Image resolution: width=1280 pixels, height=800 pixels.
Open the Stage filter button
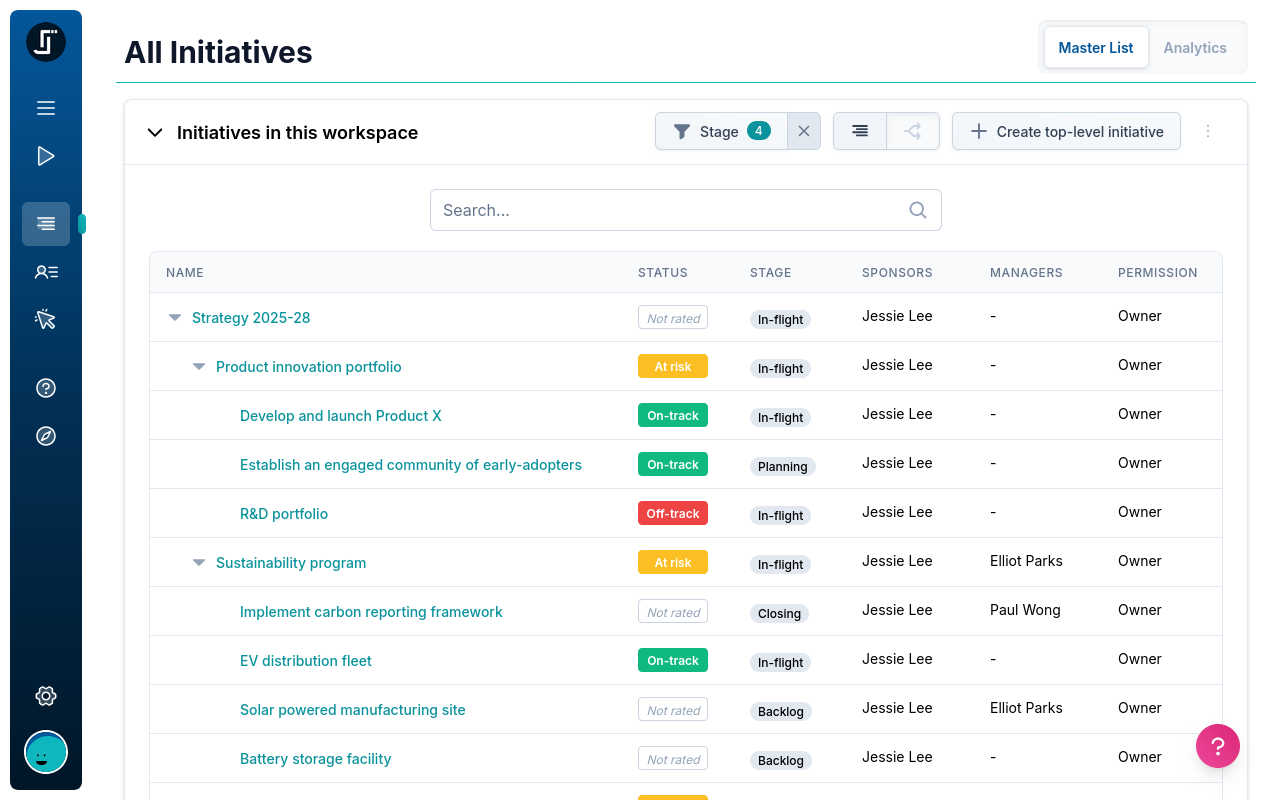click(x=721, y=131)
